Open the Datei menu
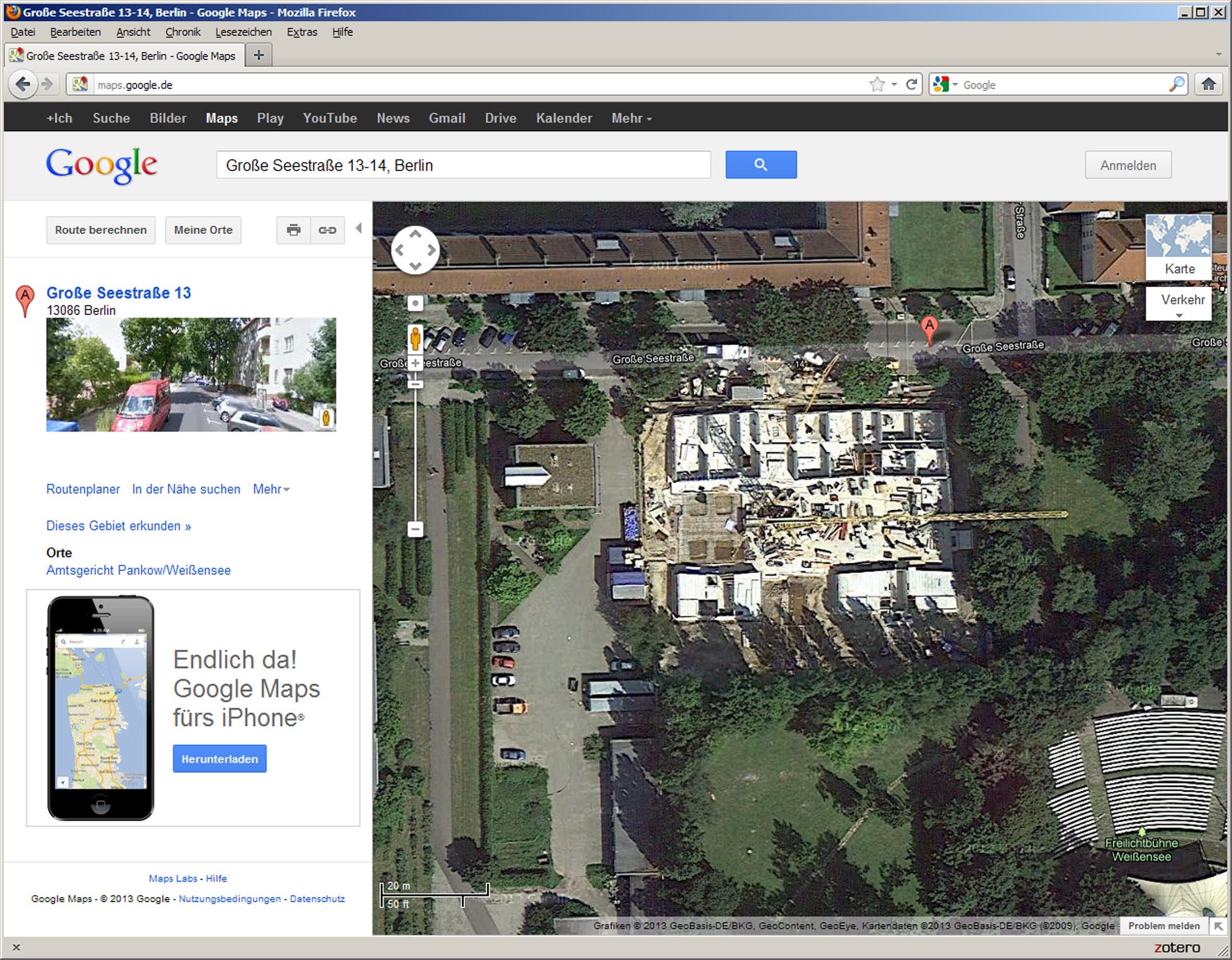This screenshot has height=960, width=1232. point(23,32)
